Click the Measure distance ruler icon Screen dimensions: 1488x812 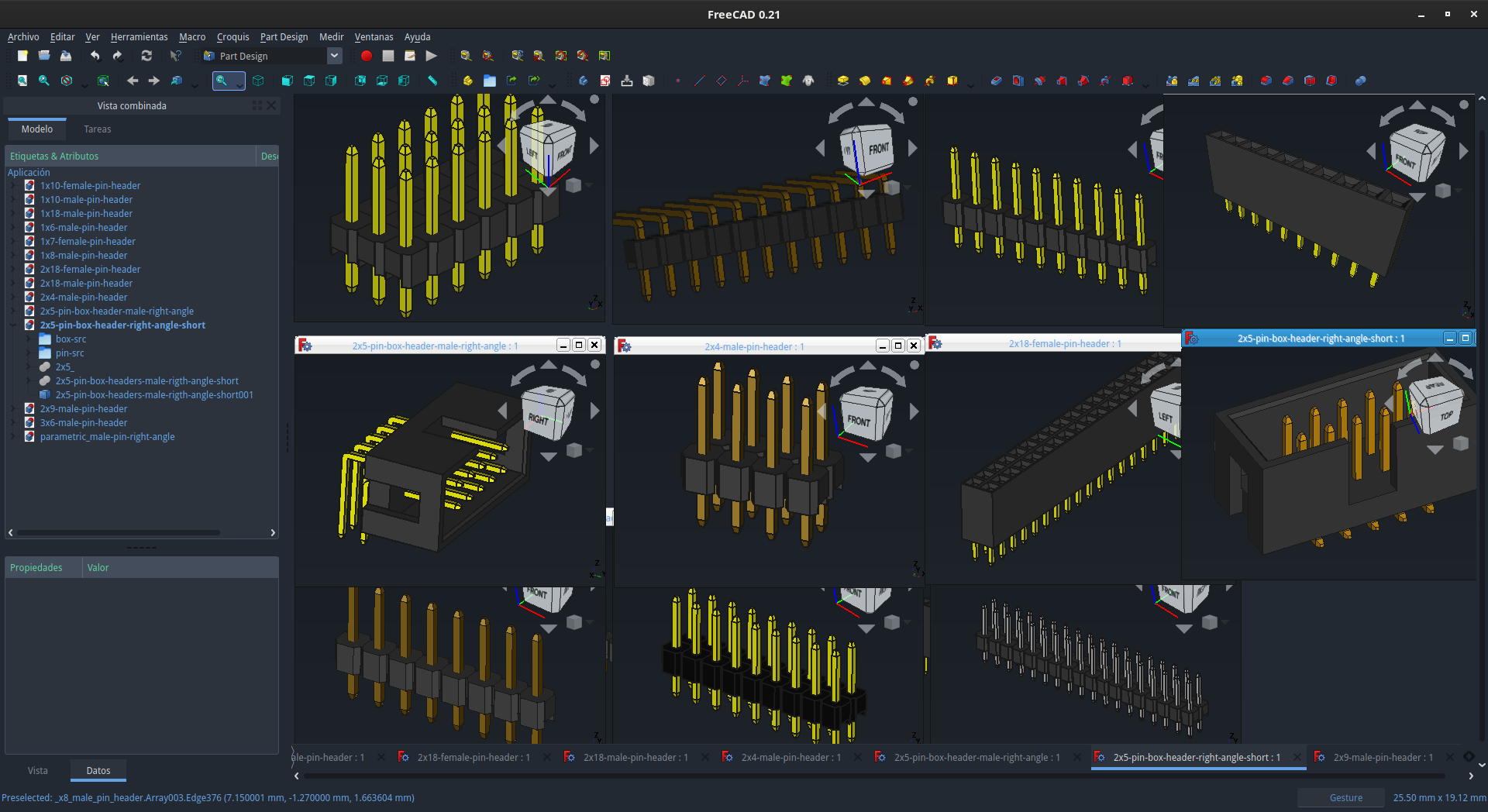(432, 81)
